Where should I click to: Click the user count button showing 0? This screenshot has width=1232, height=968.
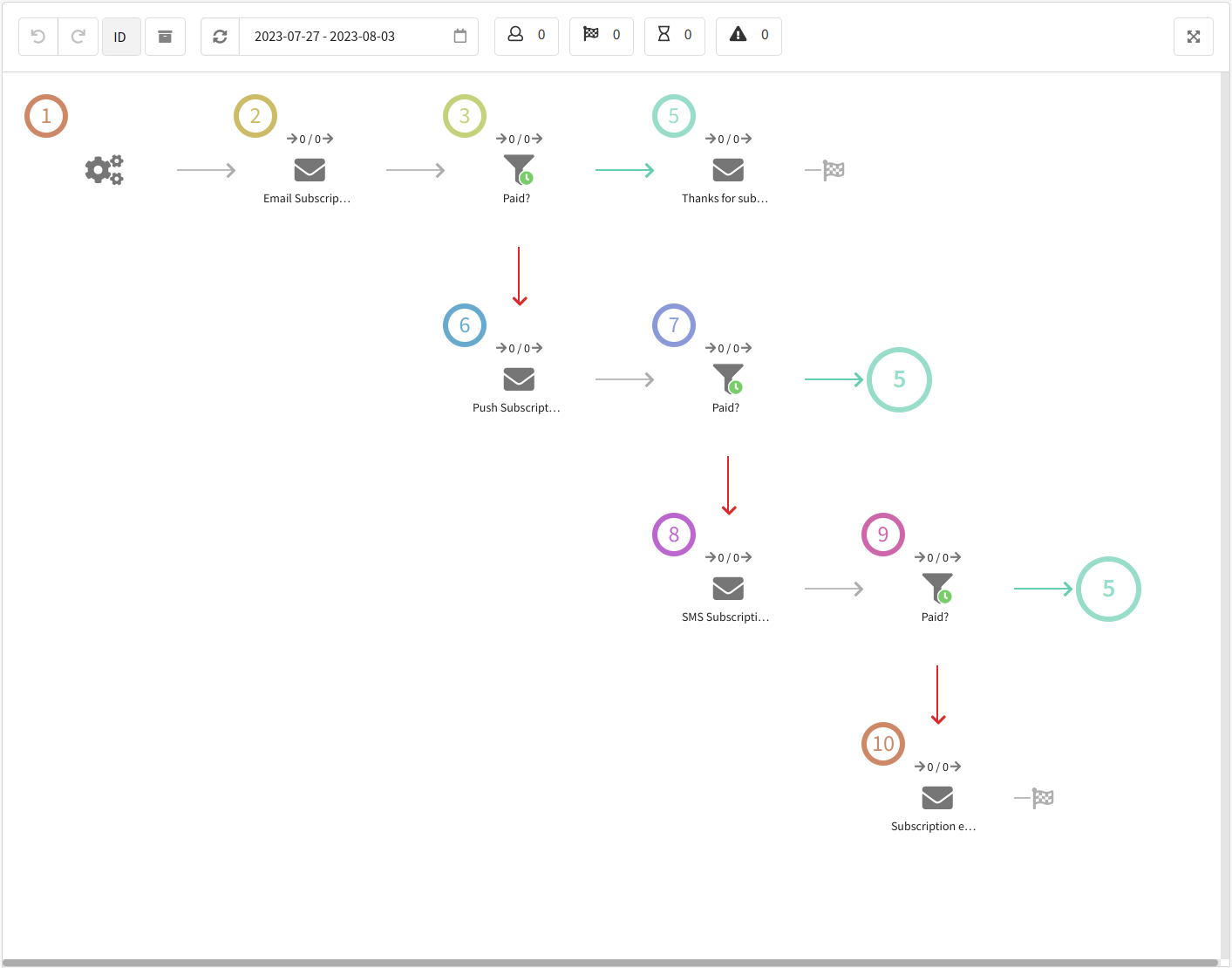(527, 36)
